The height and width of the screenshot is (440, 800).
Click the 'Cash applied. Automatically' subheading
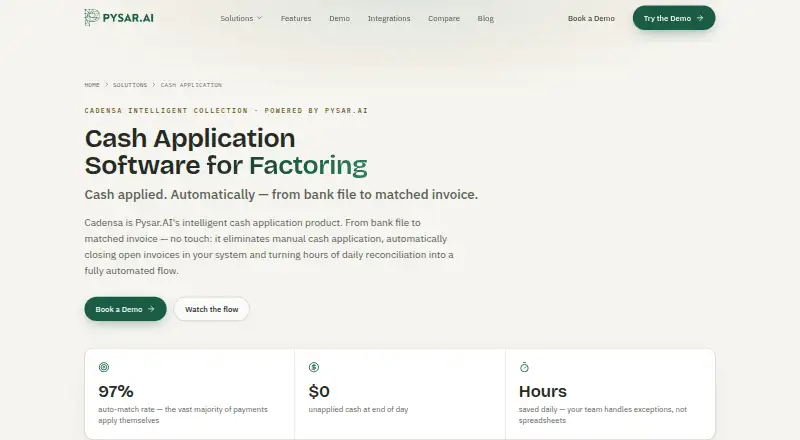coord(281,194)
